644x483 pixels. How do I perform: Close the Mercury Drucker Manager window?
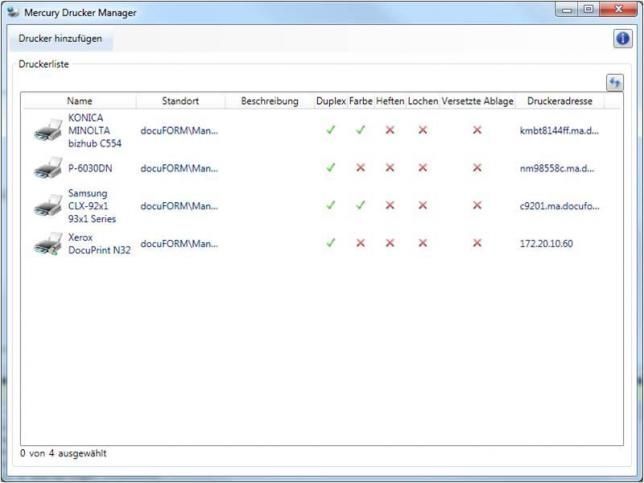[617, 11]
